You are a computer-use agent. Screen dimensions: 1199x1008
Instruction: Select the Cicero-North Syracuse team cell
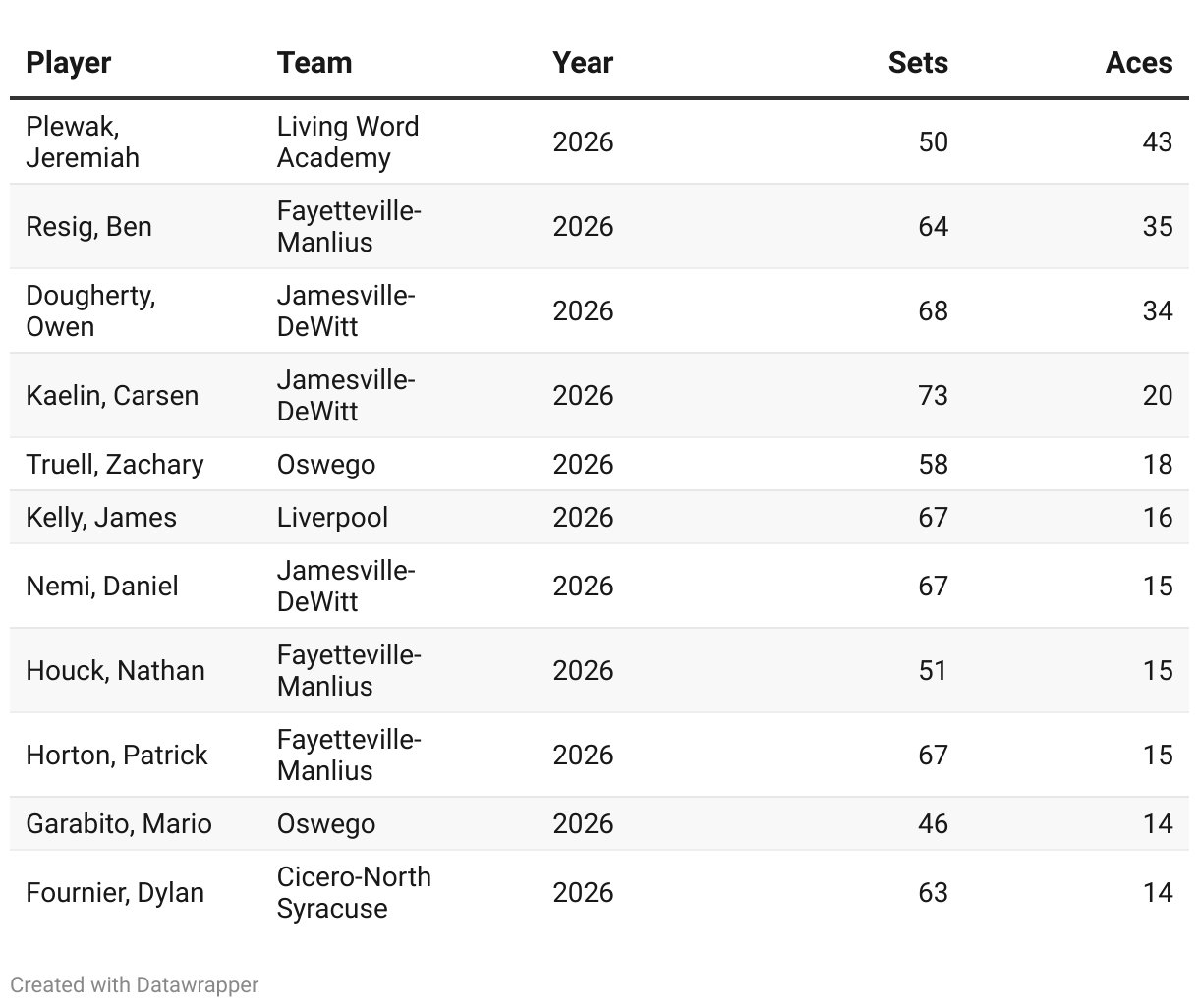coord(354,892)
